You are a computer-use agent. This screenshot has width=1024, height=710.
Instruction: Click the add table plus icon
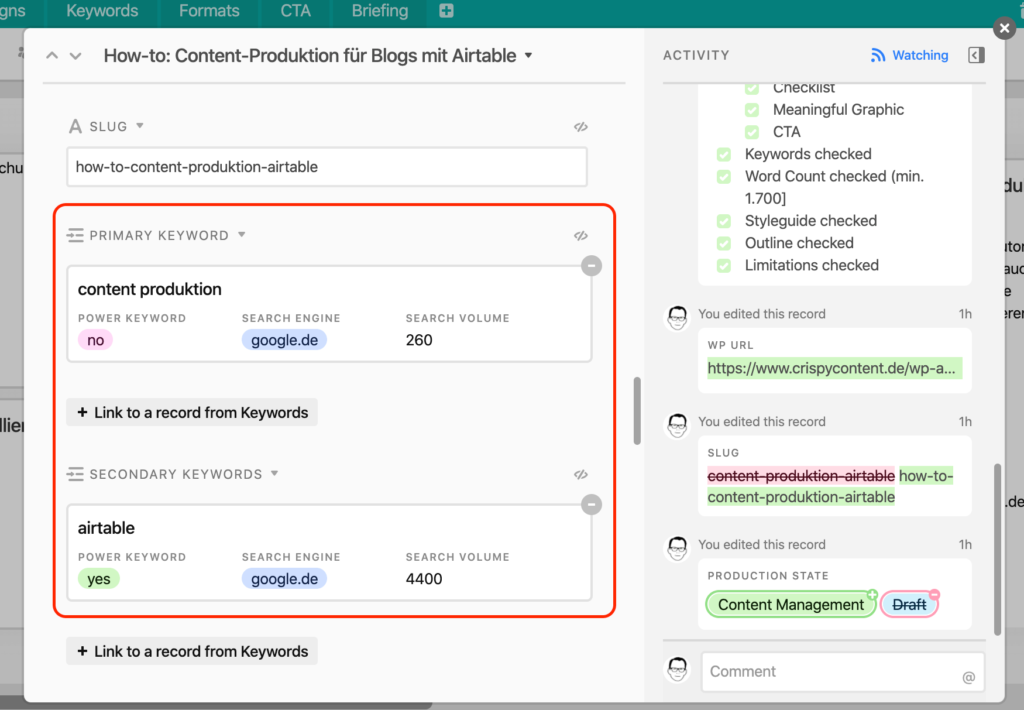click(446, 10)
